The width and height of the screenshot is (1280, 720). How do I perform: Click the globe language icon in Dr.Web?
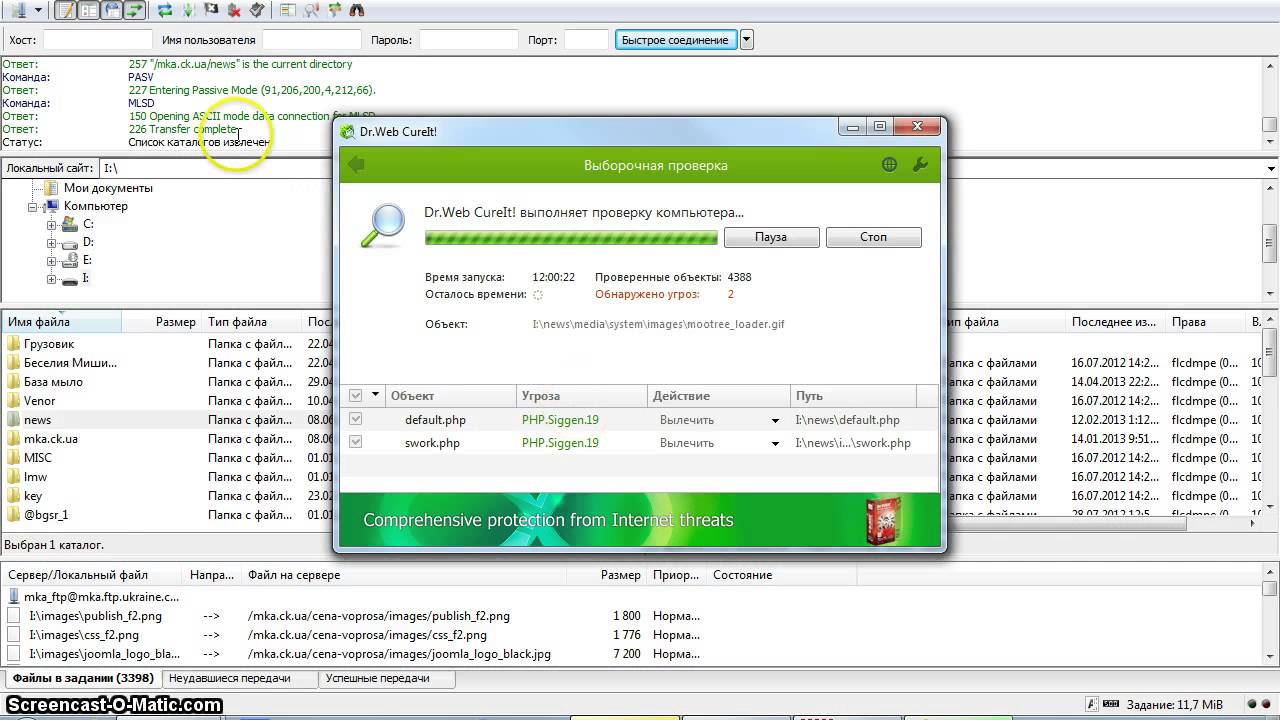click(889, 165)
